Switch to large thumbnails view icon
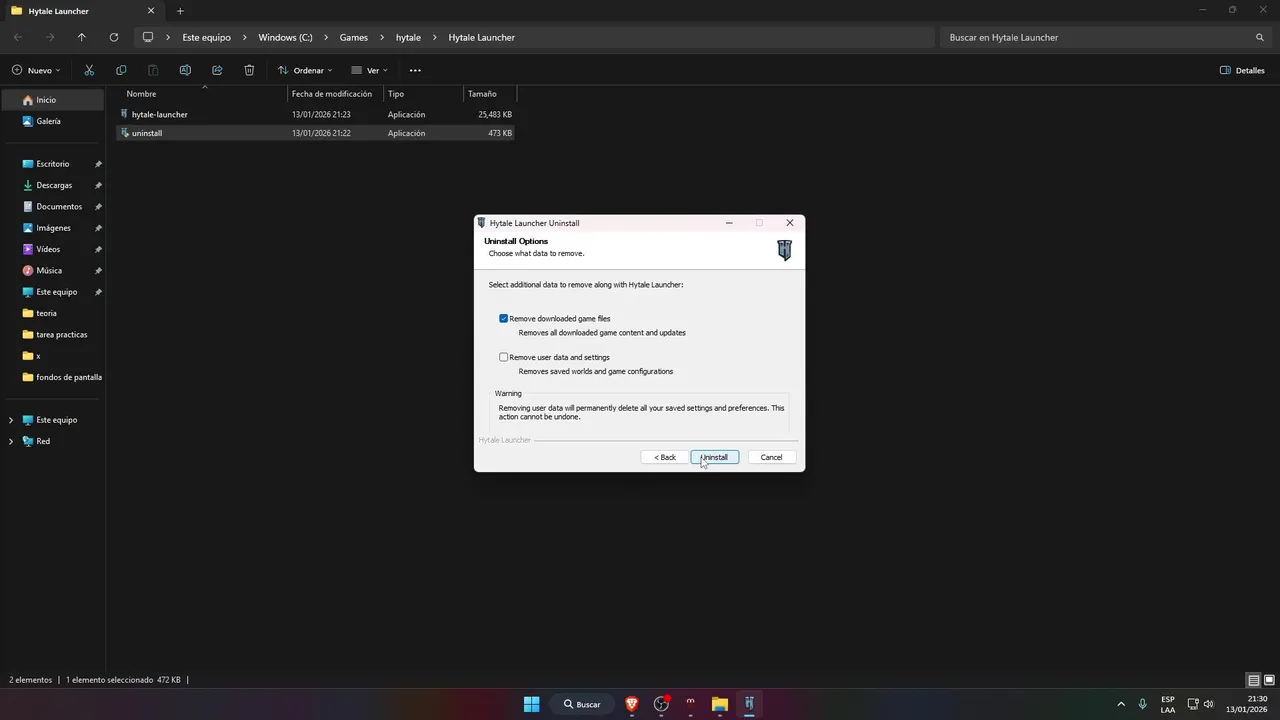This screenshot has width=1280, height=720. [x=1269, y=680]
